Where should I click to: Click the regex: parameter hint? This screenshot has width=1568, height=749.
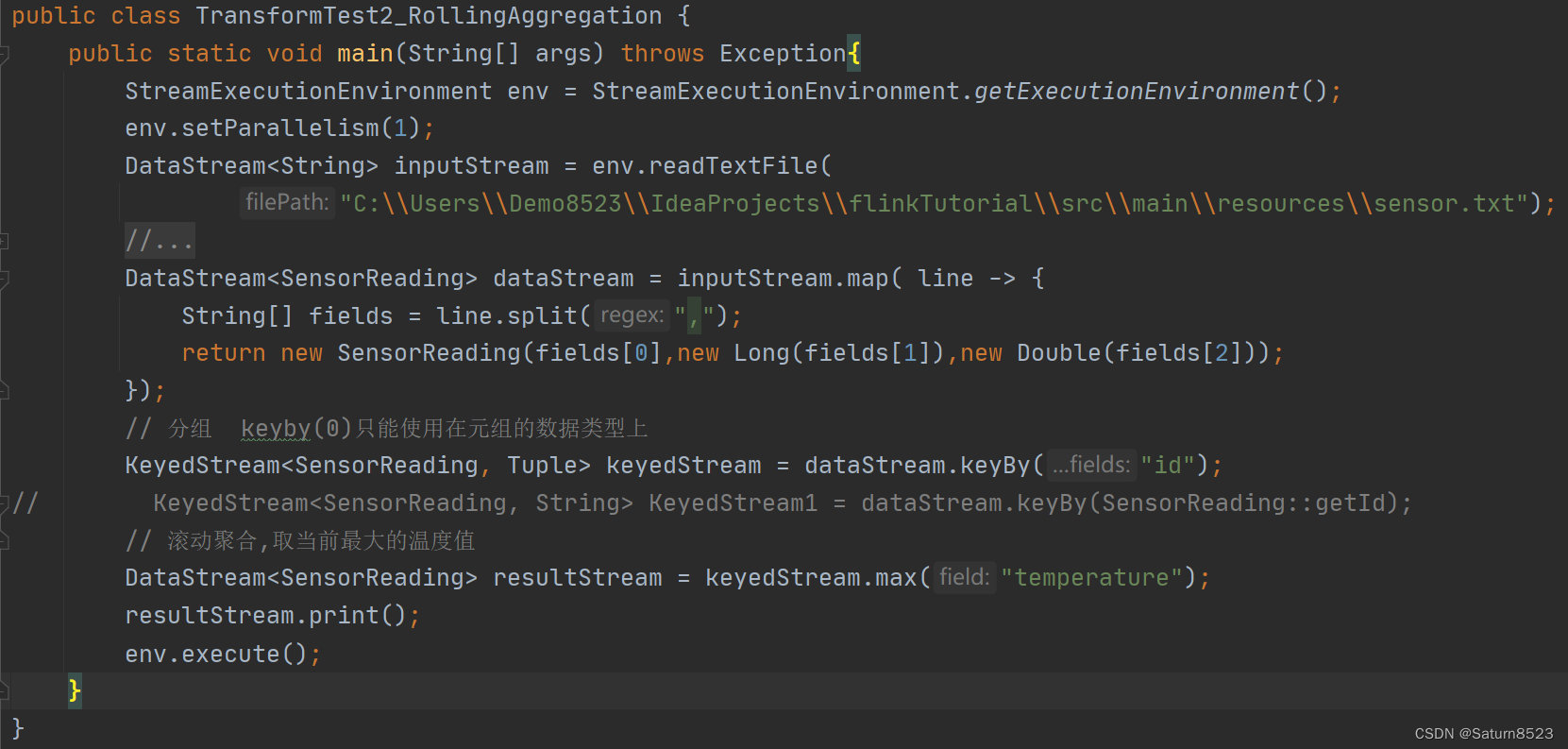click(632, 315)
